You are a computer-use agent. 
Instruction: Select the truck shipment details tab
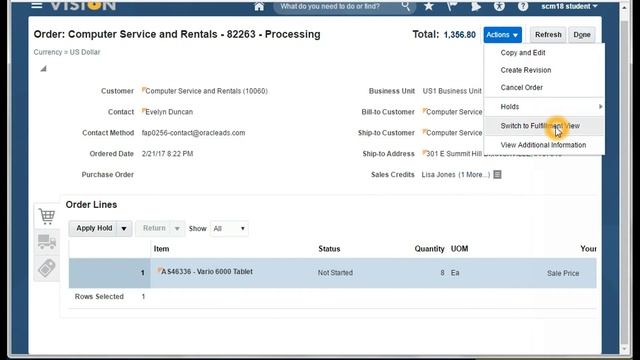tap(47, 242)
